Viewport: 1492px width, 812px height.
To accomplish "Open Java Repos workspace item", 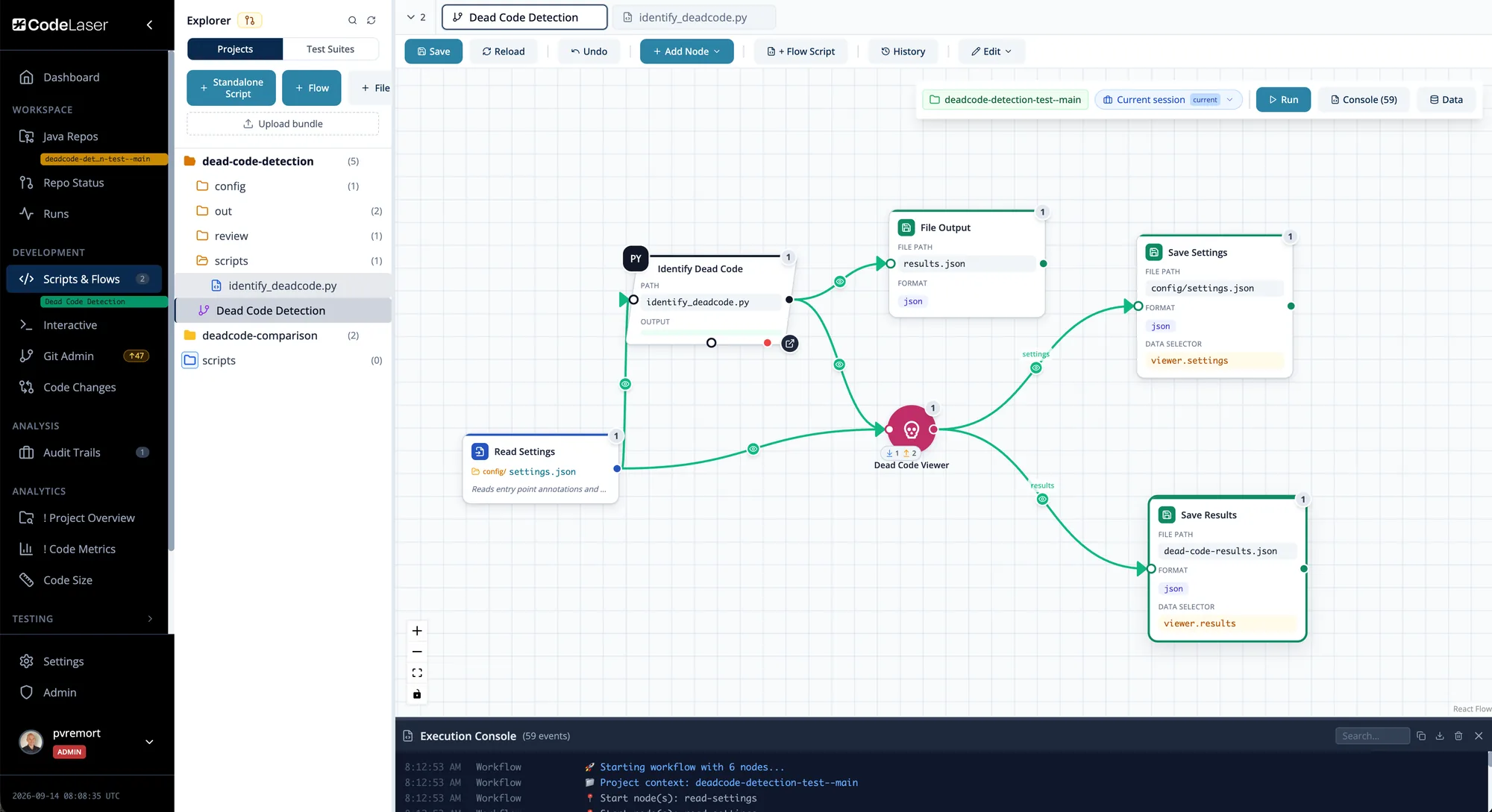I will click(x=70, y=136).
